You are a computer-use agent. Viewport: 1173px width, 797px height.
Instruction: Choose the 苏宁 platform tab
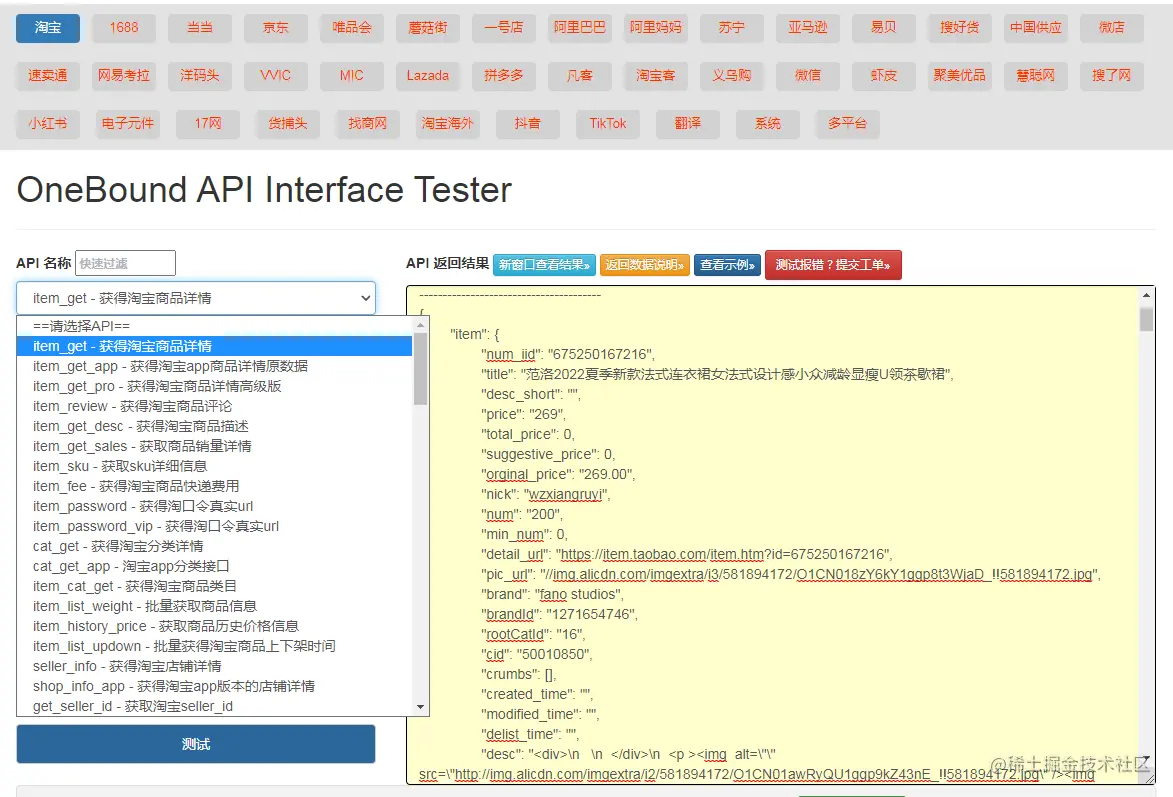click(x=731, y=28)
